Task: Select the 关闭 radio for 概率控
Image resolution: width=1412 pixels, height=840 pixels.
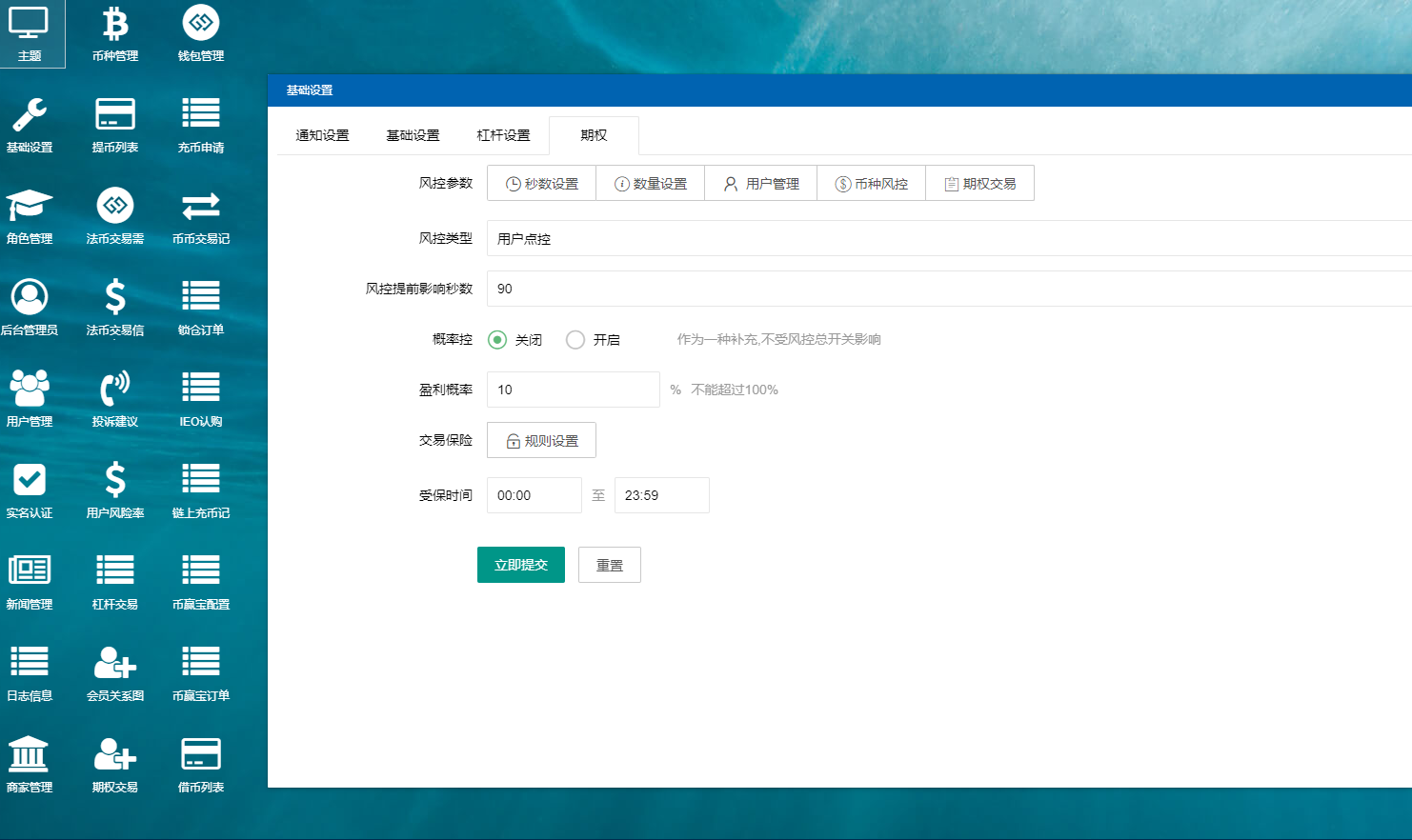Action: [496, 339]
